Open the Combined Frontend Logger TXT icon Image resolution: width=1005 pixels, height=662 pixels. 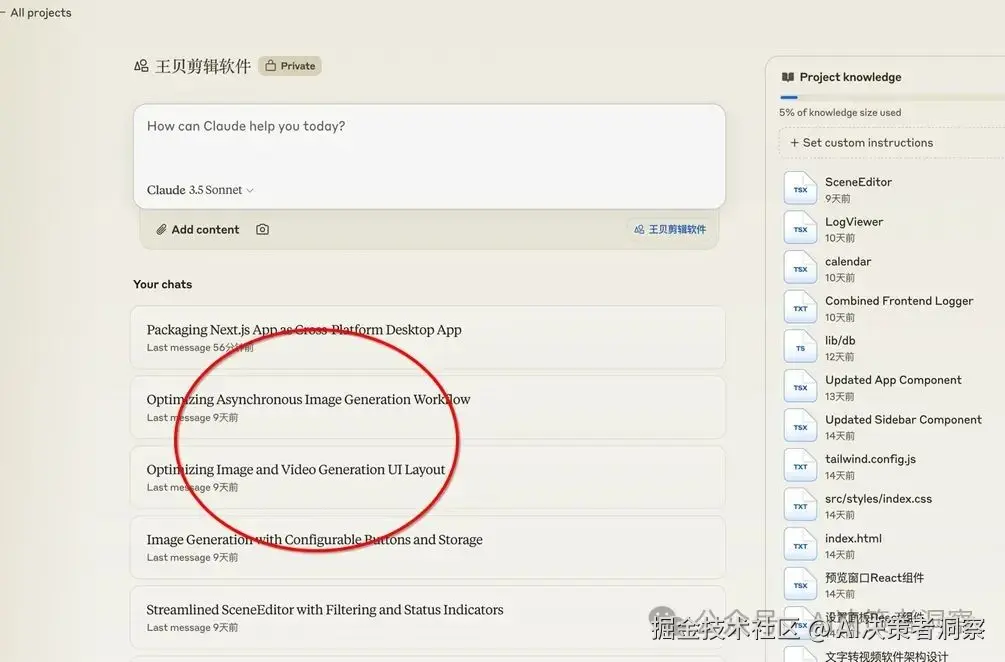click(x=800, y=308)
